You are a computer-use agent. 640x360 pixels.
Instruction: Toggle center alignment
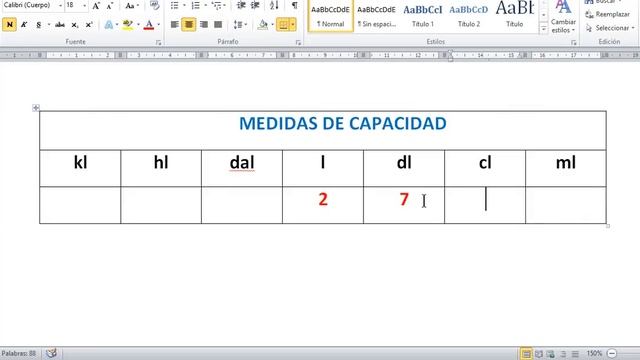point(189,25)
